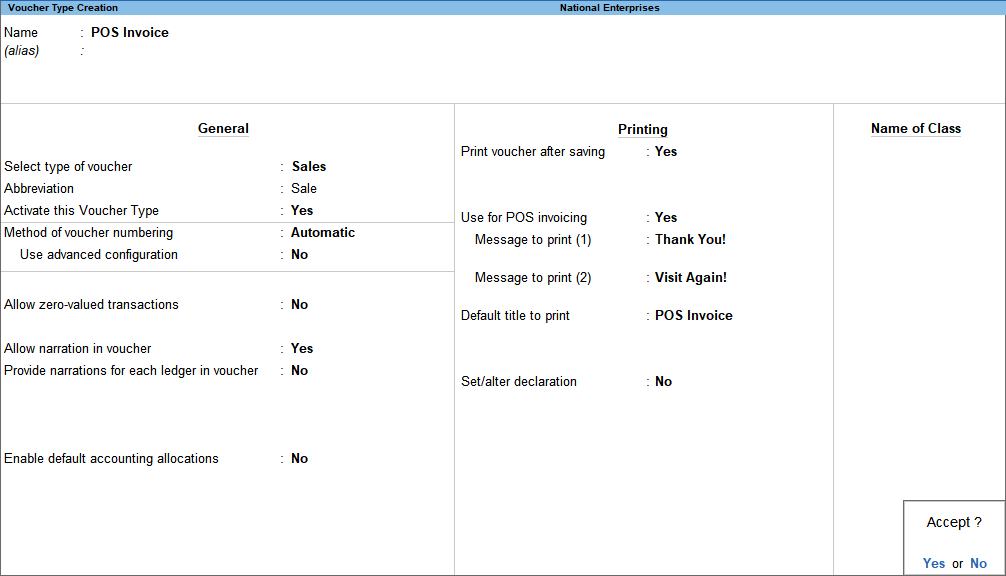Edit Message to print (1) Thank You!
The height and width of the screenshot is (576, 1006).
click(x=690, y=239)
